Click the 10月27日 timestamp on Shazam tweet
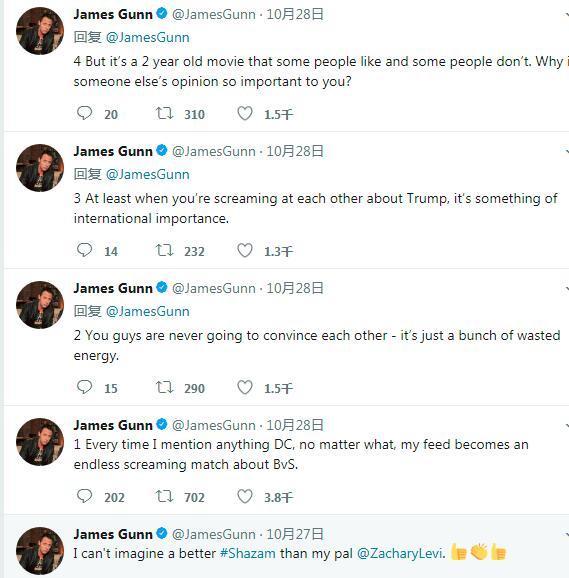The image size is (569, 578). (x=295, y=534)
